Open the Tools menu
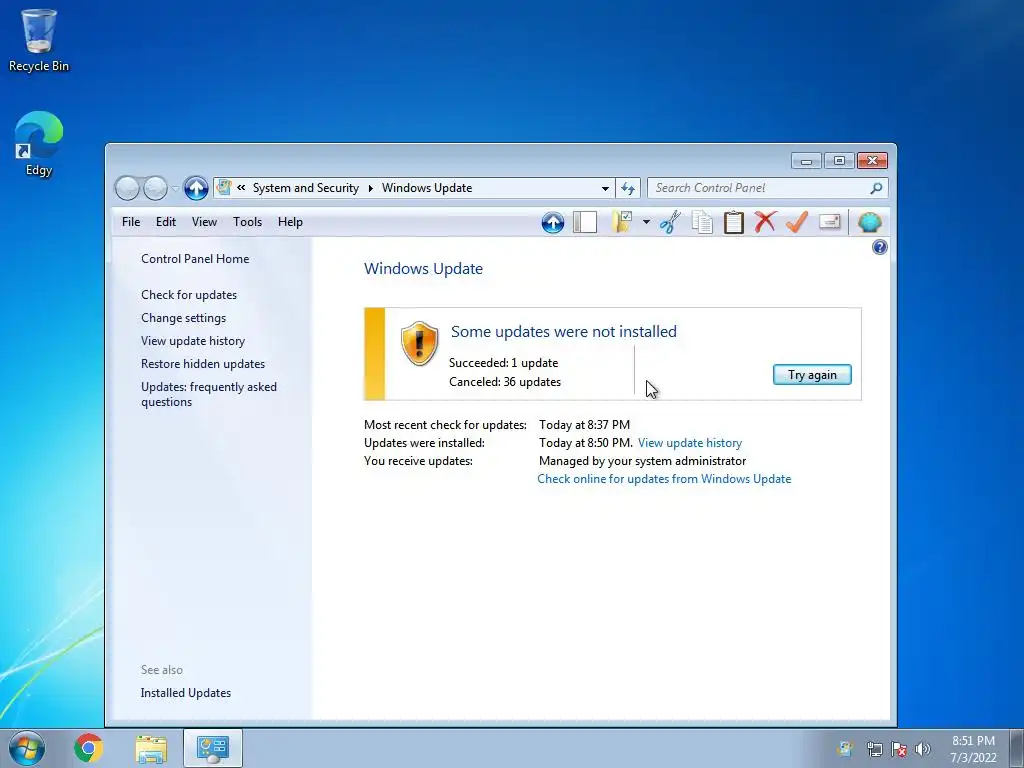Image resolution: width=1024 pixels, height=768 pixels. click(x=248, y=222)
